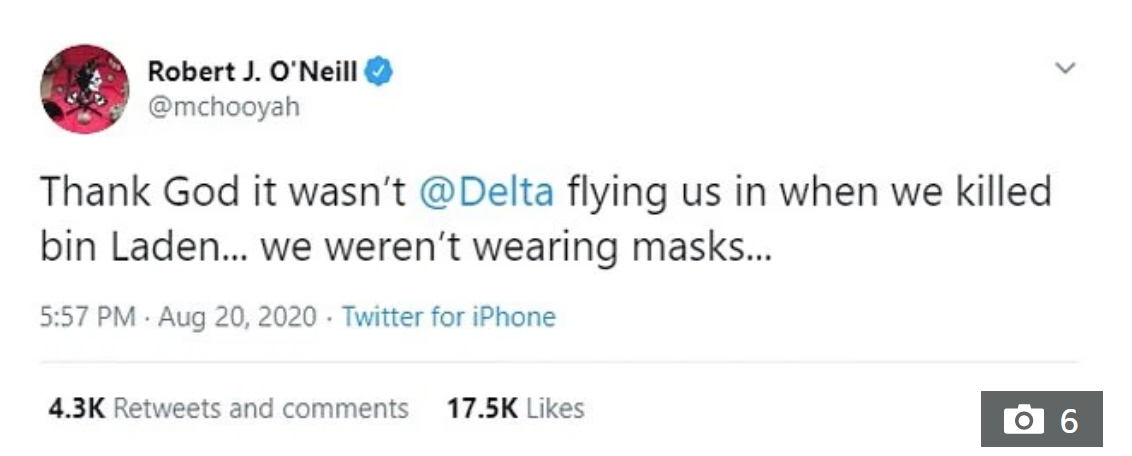
Task: Click the 17.5K count number
Action: click(x=483, y=408)
